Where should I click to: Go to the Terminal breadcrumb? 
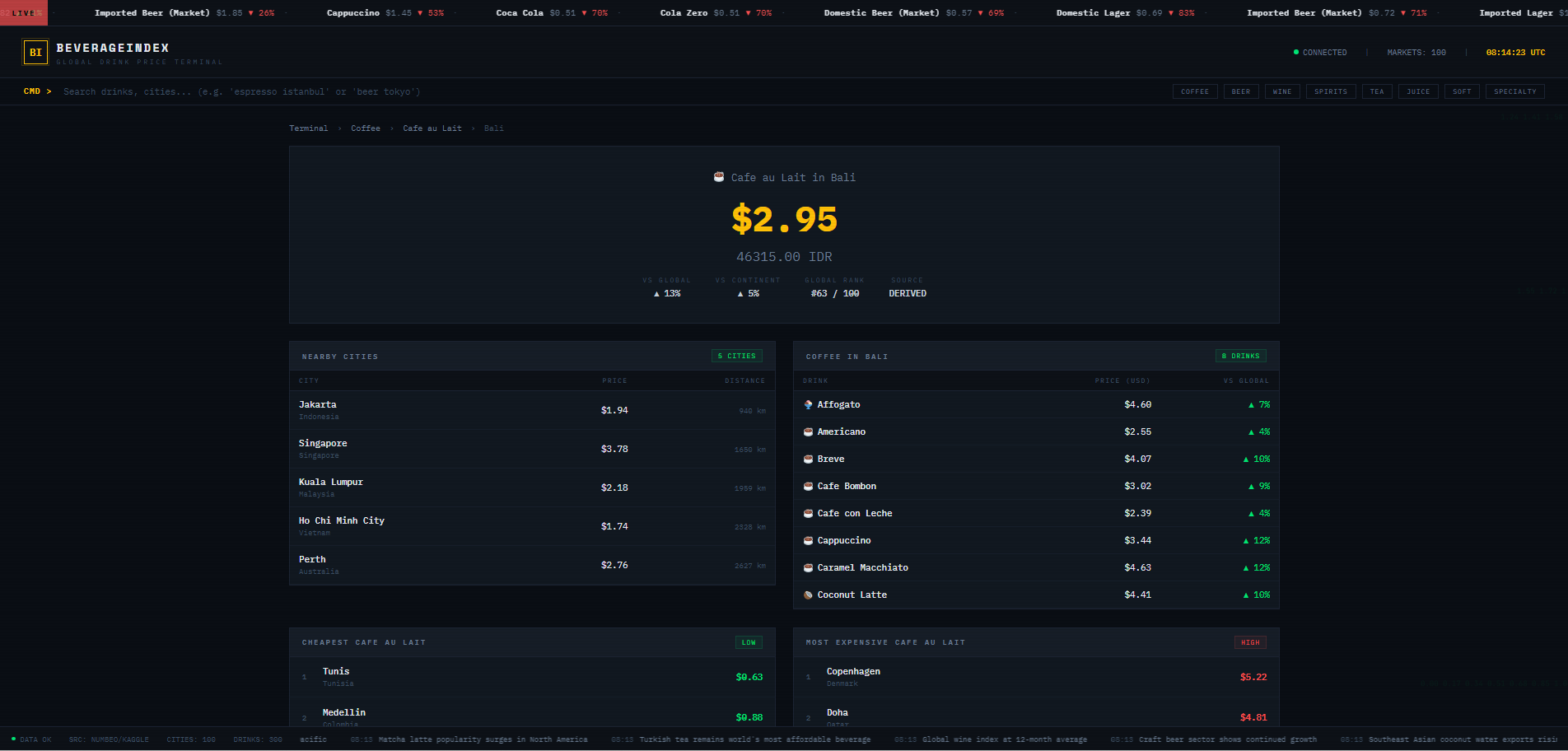click(309, 128)
